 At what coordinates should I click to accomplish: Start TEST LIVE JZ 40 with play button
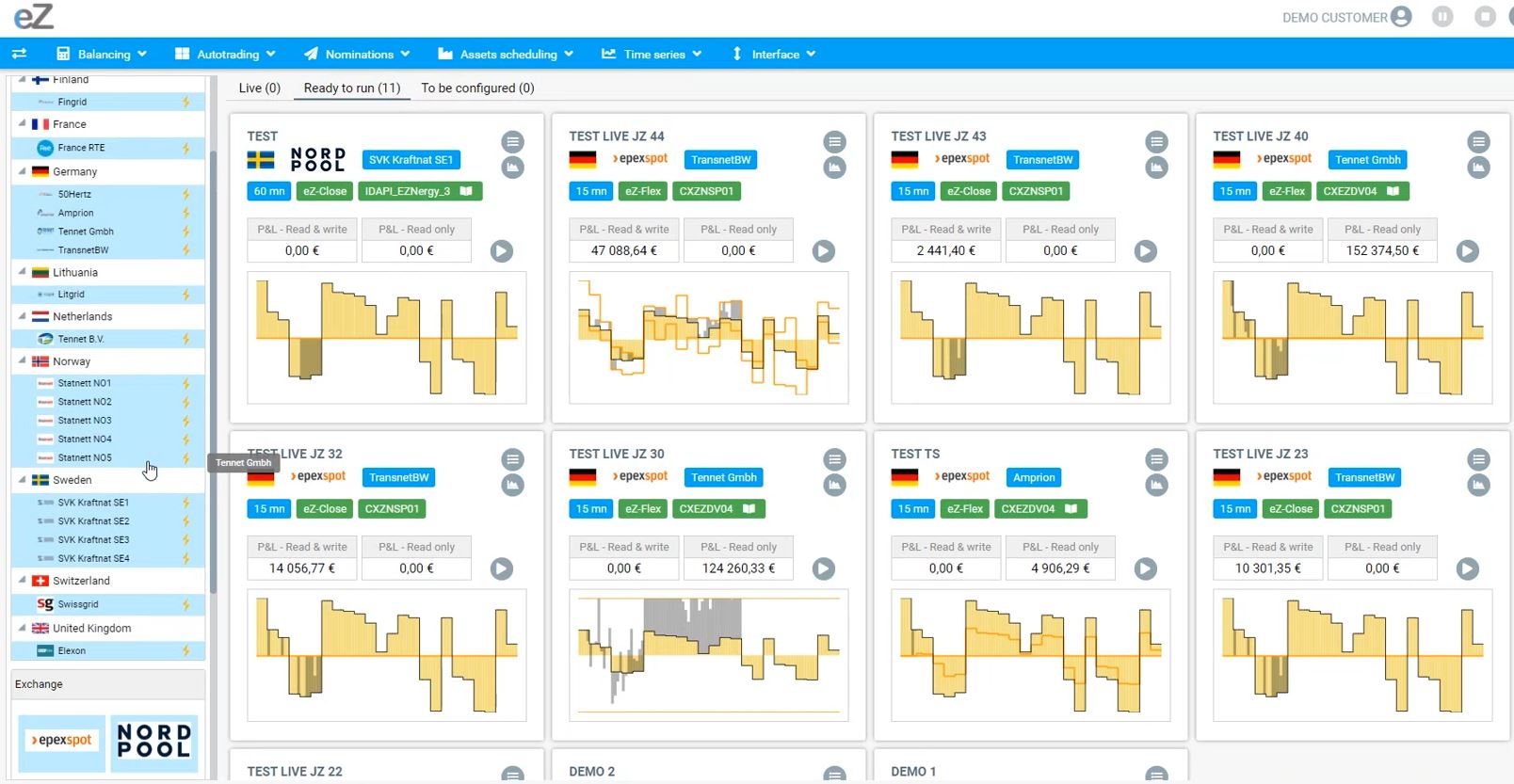click(x=1468, y=251)
